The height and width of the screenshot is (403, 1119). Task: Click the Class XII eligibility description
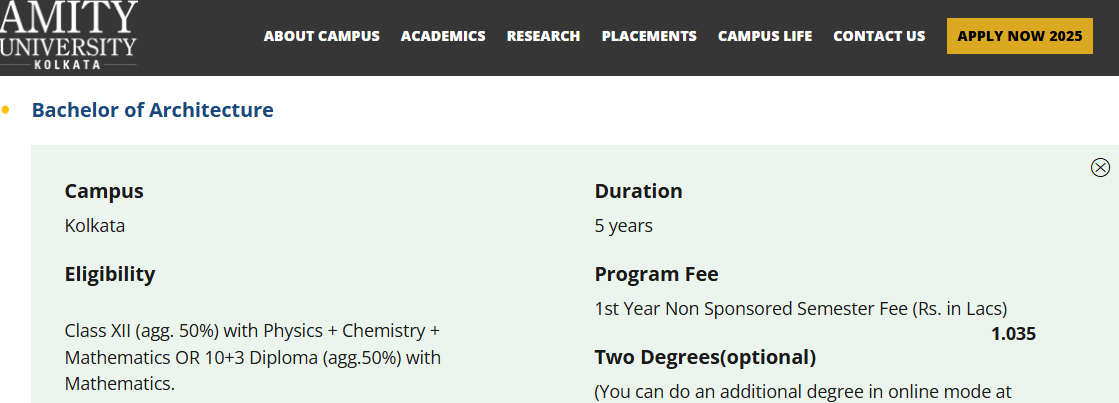252,357
